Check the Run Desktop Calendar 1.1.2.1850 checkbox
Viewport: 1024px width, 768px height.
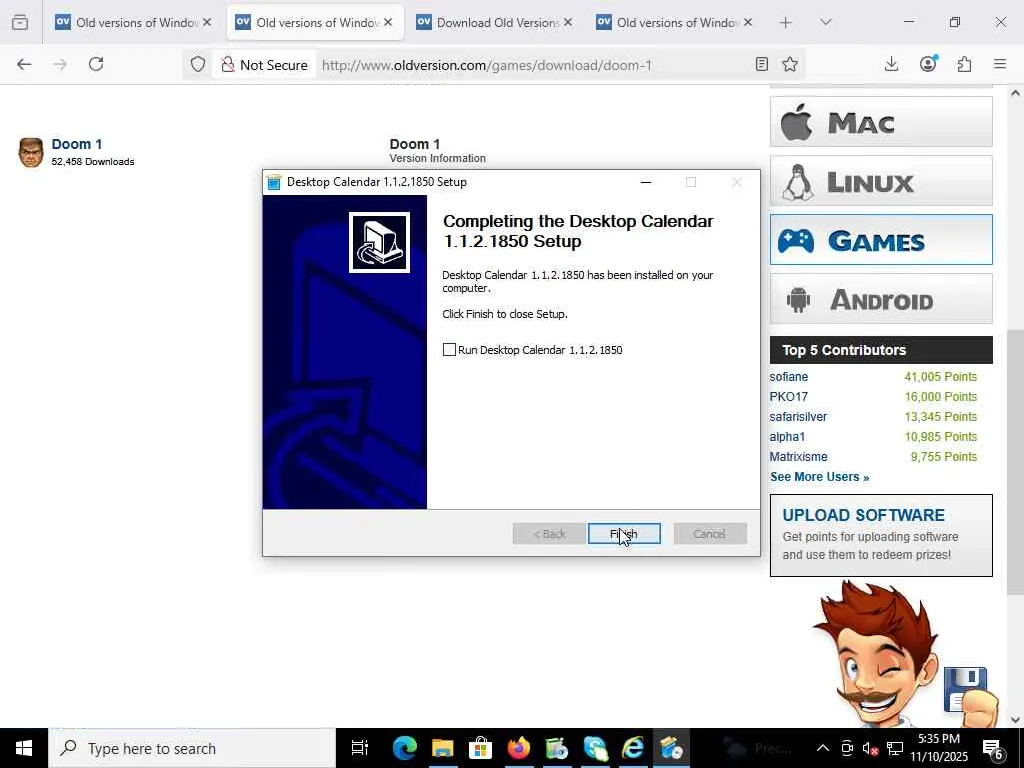click(449, 349)
